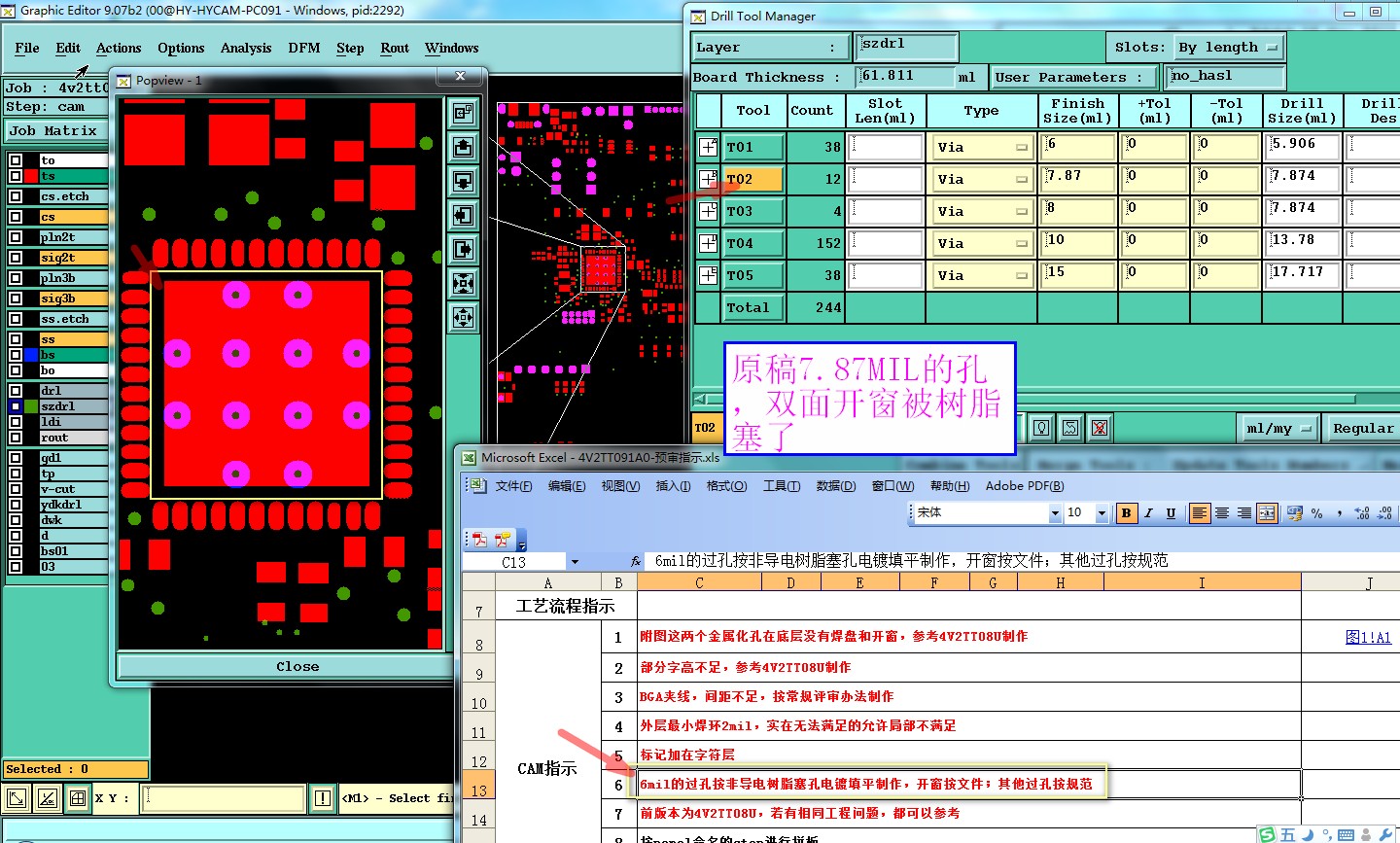Click the diagonal arrow coordinate mode icon
Screen dimensions: 1400x843
[x=17, y=799]
